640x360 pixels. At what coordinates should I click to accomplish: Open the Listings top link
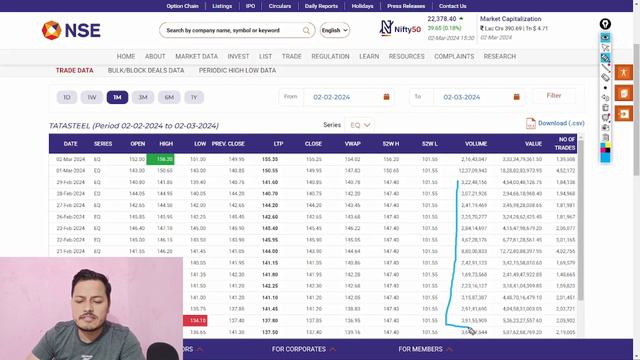[222, 6]
